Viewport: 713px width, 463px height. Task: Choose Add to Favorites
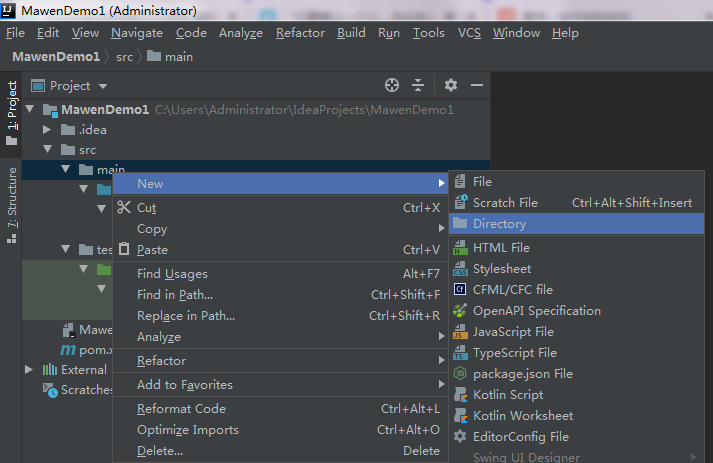[x=280, y=385]
